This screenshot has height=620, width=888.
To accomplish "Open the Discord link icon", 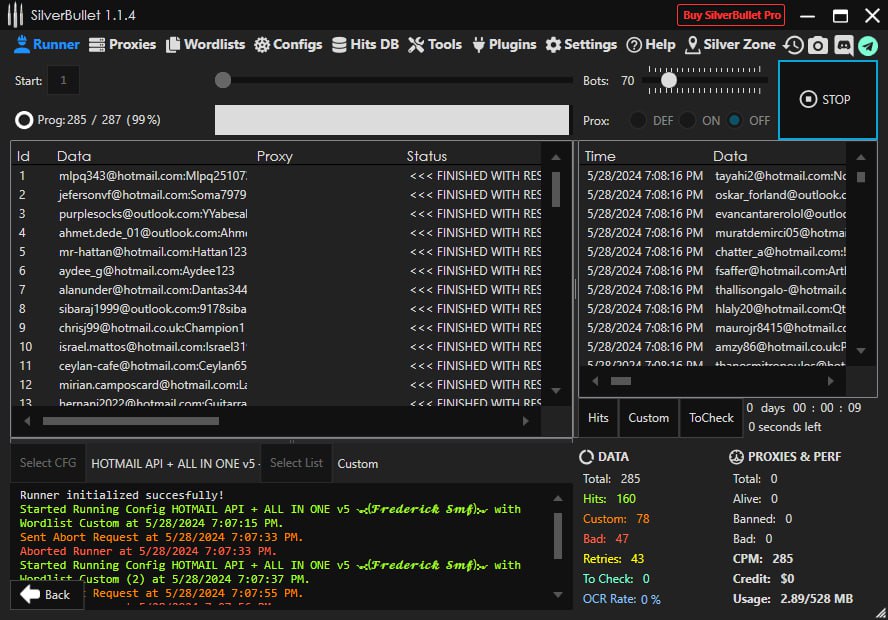I will click(843, 45).
